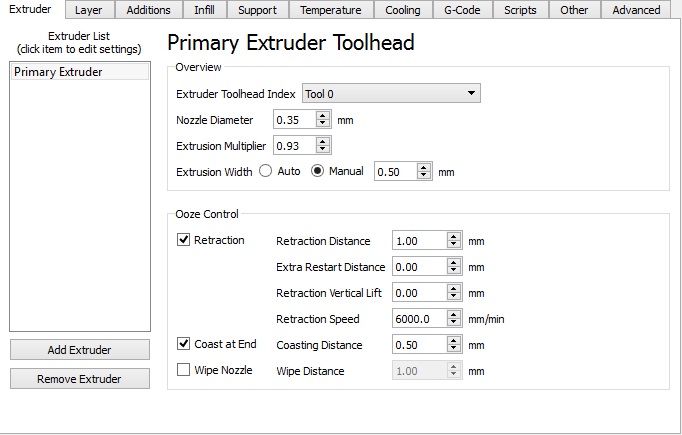The image size is (682, 435).
Task: Switch to the Infill tab
Action: (x=203, y=10)
